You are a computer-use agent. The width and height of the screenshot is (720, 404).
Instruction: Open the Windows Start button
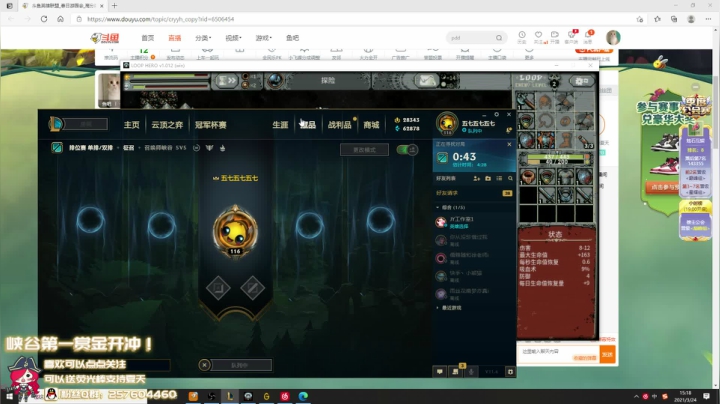(x=9, y=396)
